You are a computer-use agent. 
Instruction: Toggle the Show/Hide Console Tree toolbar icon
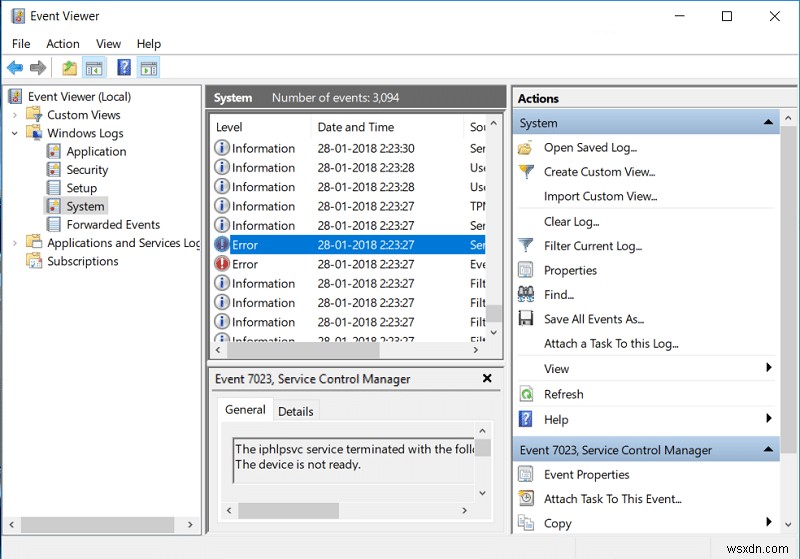94,67
